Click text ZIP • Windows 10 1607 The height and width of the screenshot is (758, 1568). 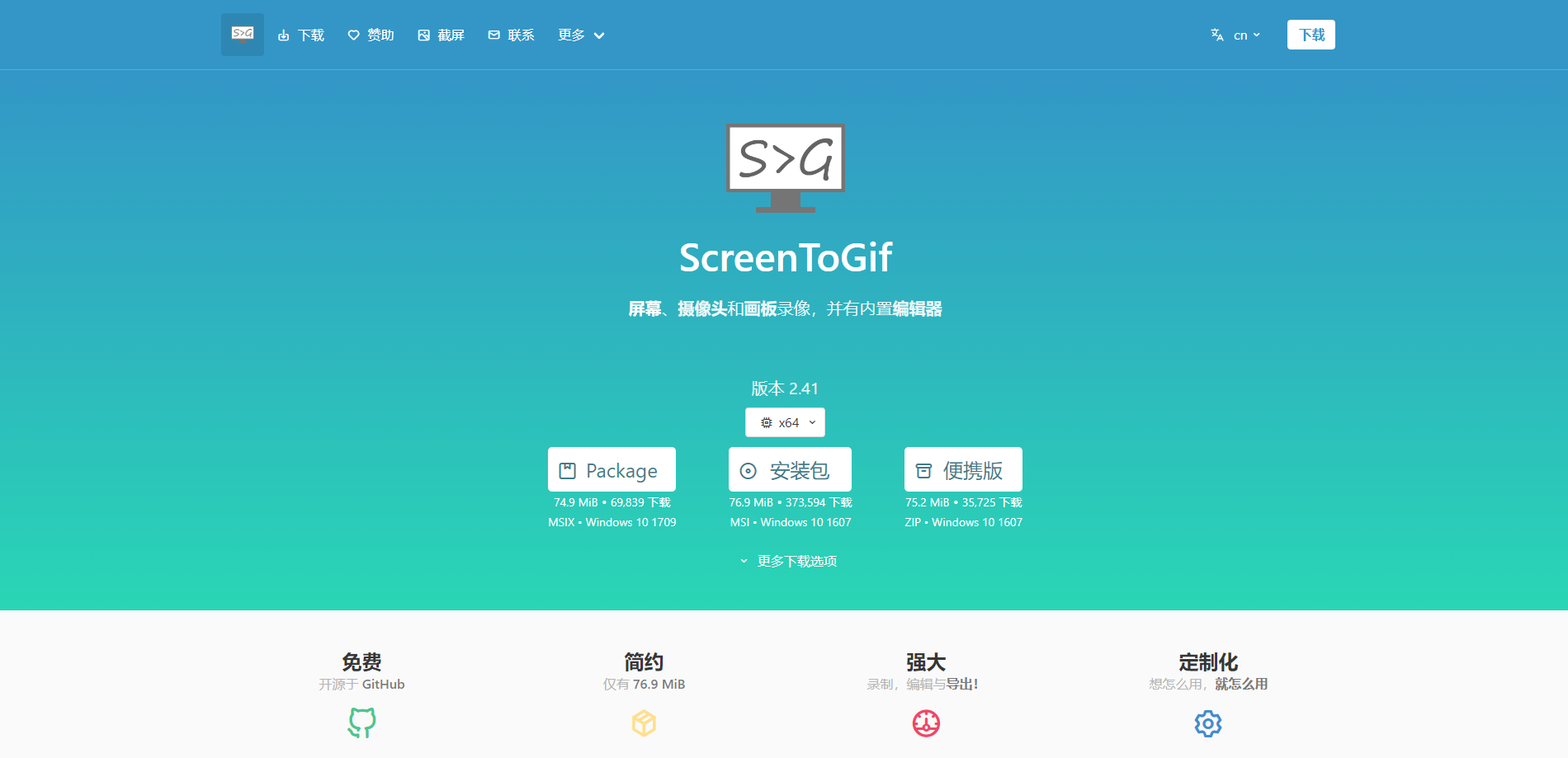point(963,522)
